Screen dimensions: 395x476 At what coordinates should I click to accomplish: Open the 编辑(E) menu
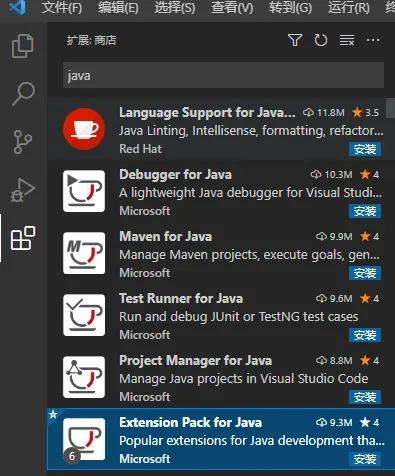[x=118, y=7]
